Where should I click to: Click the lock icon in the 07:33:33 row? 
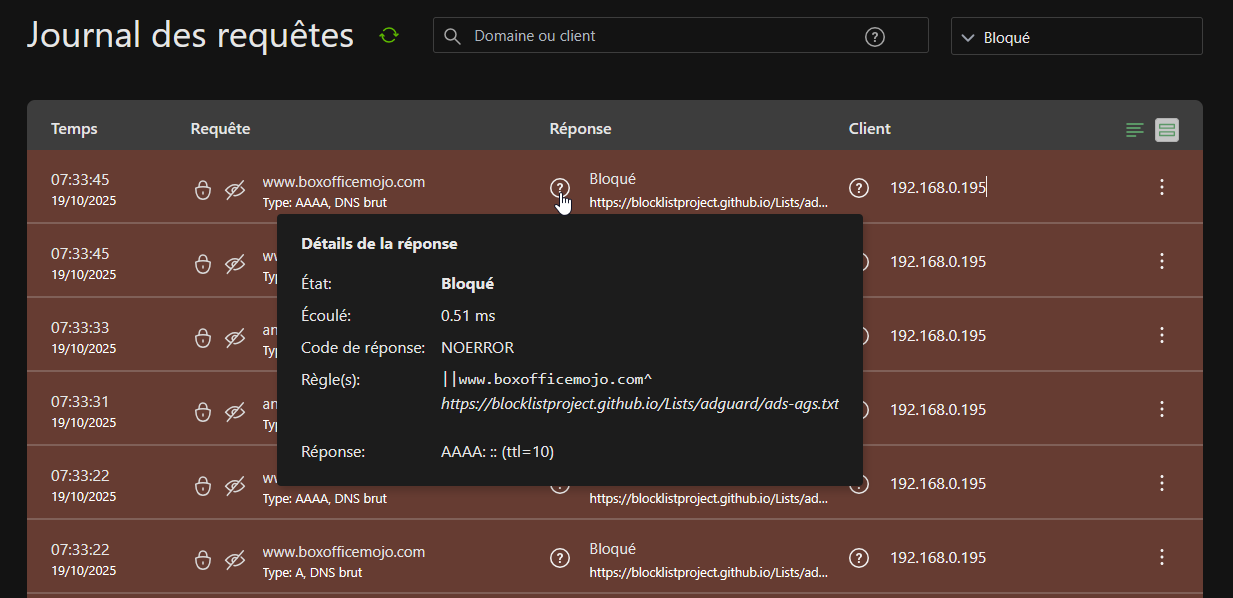203,338
